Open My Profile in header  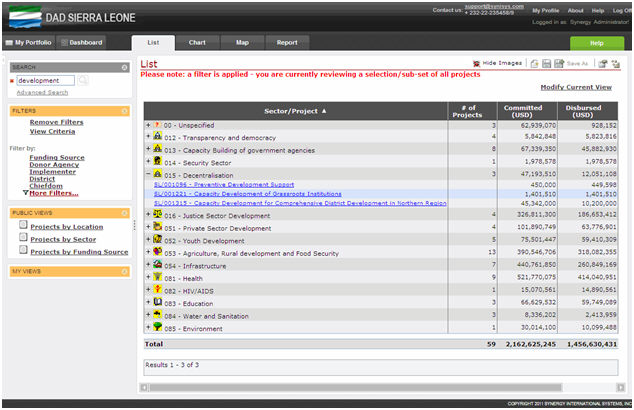[x=546, y=11]
